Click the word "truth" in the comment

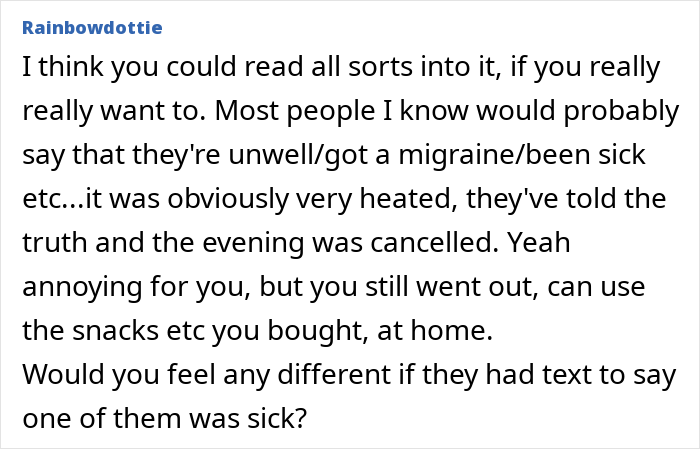(55, 242)
